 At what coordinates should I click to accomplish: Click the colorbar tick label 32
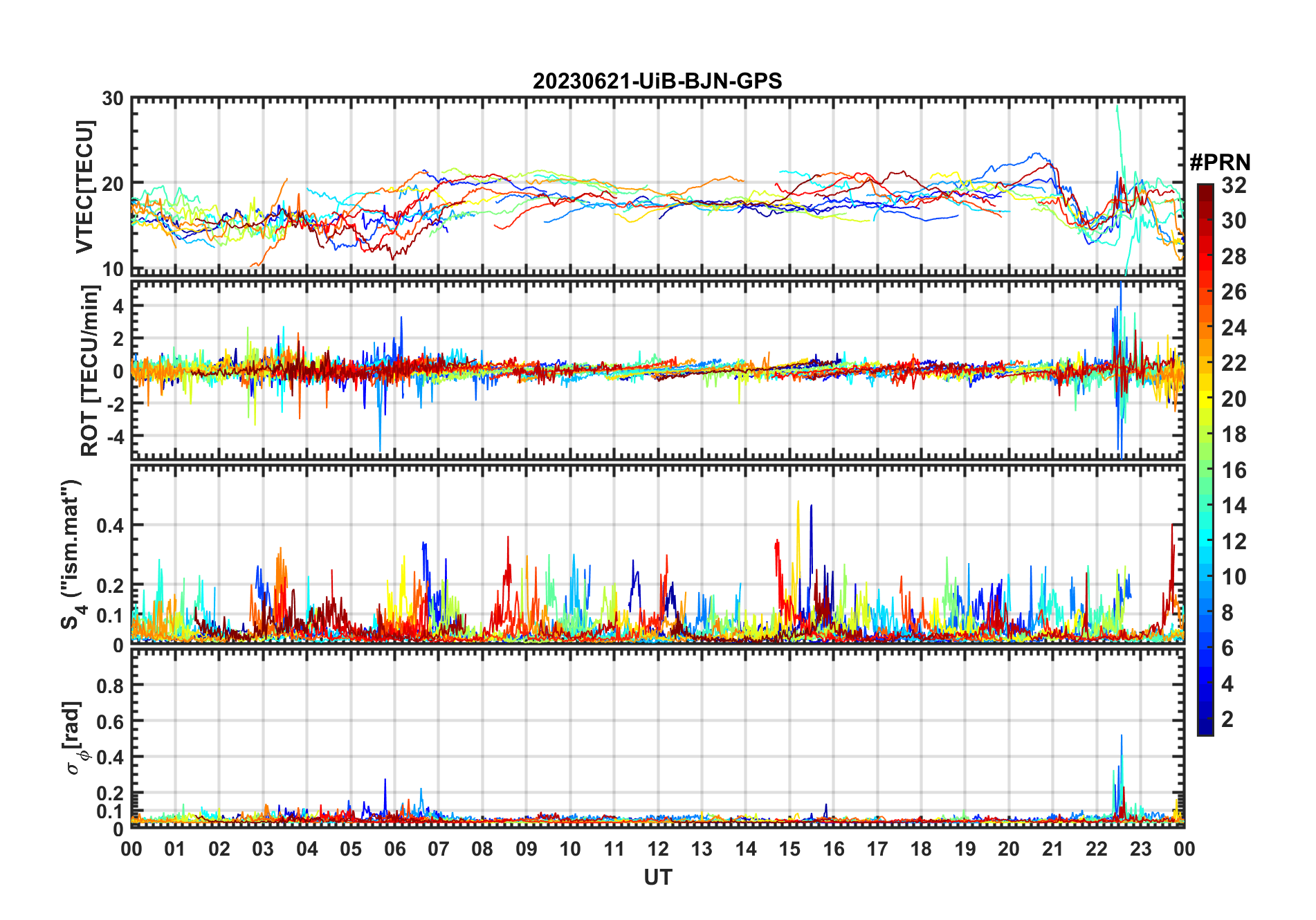click(x=1234, y=185)
